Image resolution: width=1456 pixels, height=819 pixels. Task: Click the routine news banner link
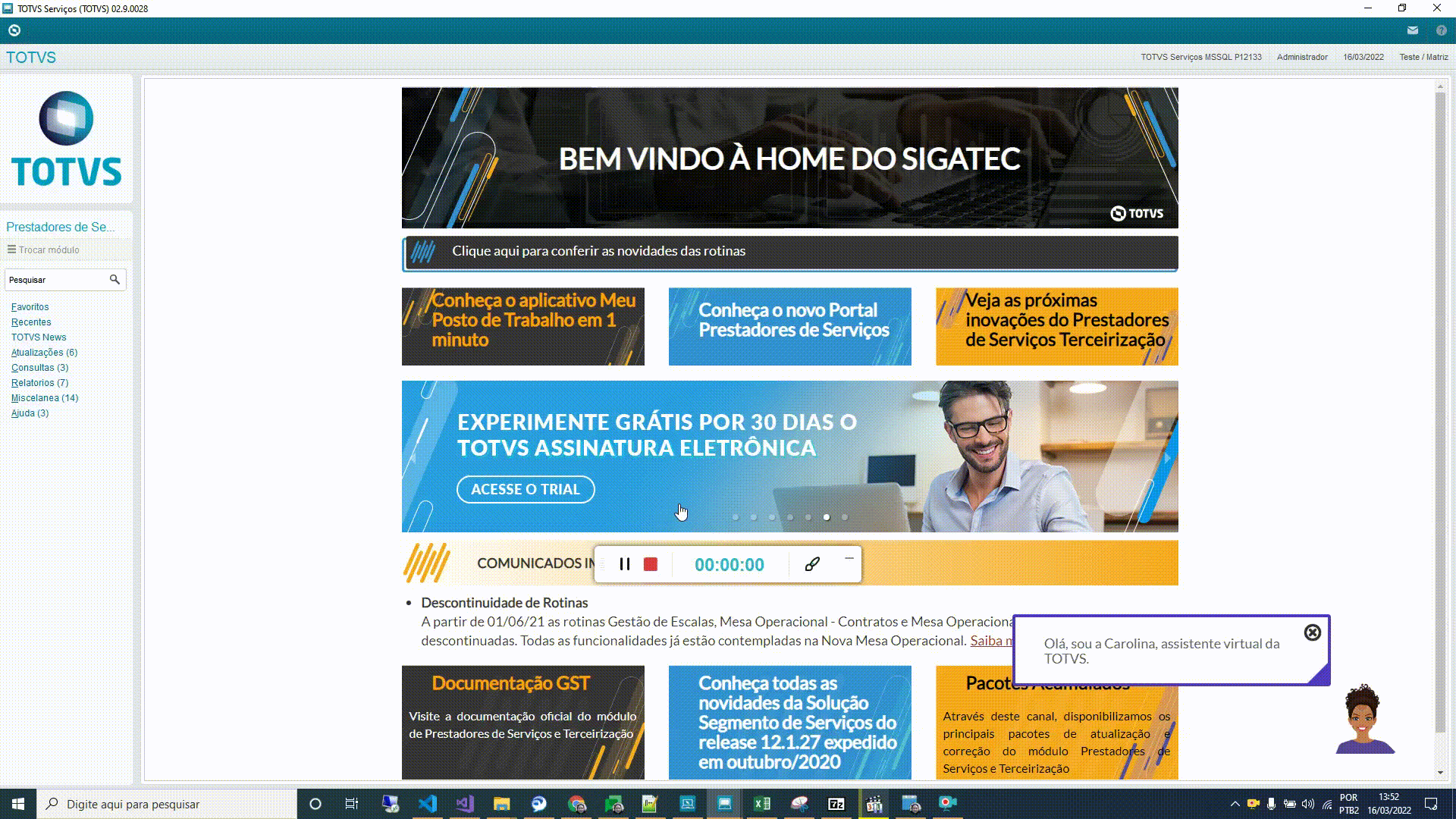click(790, 253)
